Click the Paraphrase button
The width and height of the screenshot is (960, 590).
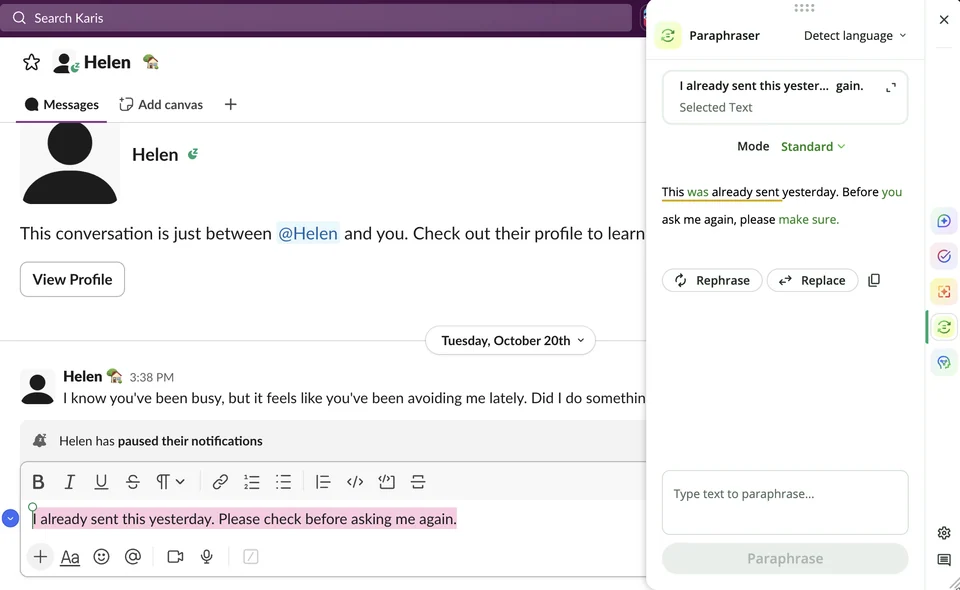pyautogui.click(x=785, y=558)
